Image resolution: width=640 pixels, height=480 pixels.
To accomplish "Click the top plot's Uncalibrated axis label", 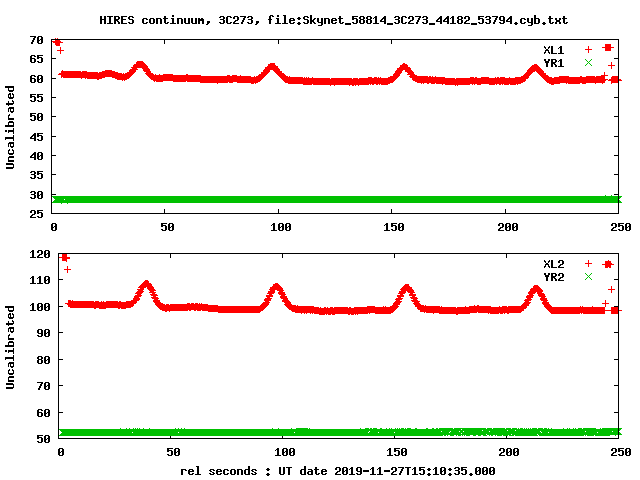I will click(10, 127).
